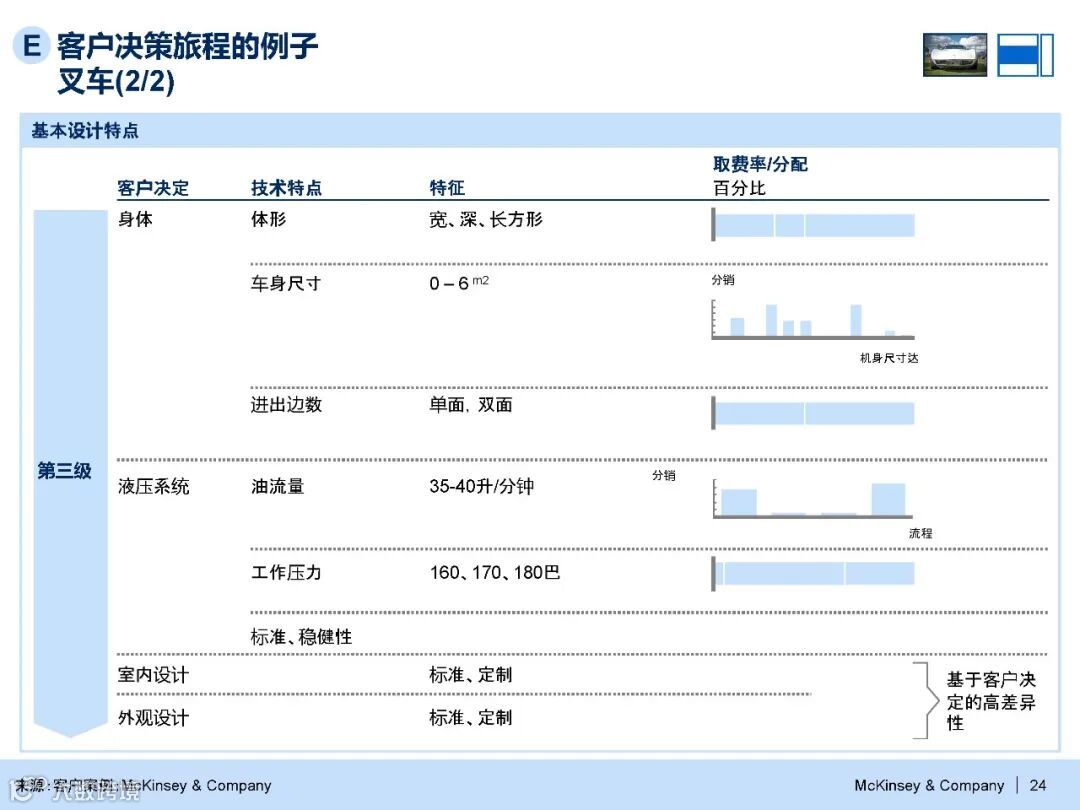
Task: Click the circled E section badge
Action: [31, 45]
